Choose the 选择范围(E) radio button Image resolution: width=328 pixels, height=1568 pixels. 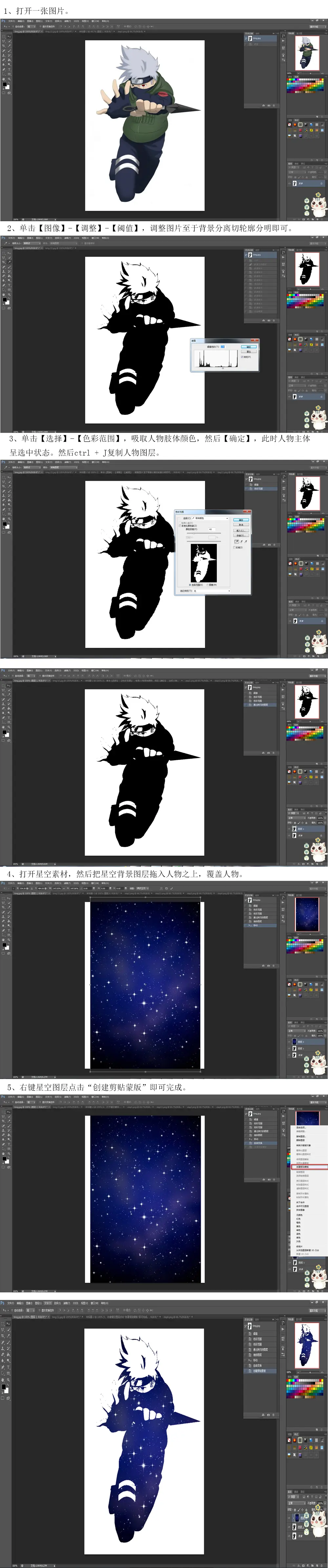pos(190,585)
